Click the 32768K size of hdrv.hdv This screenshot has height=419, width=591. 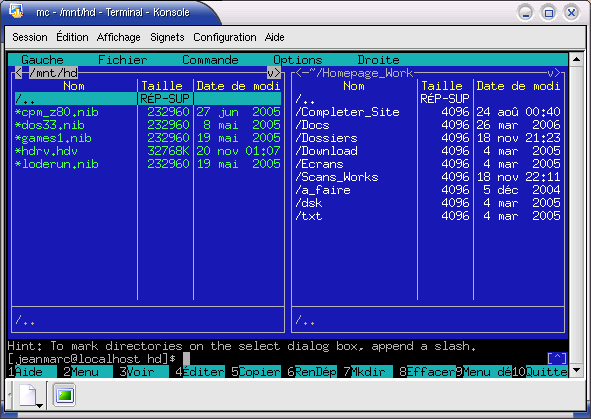[x=168, y=151]
